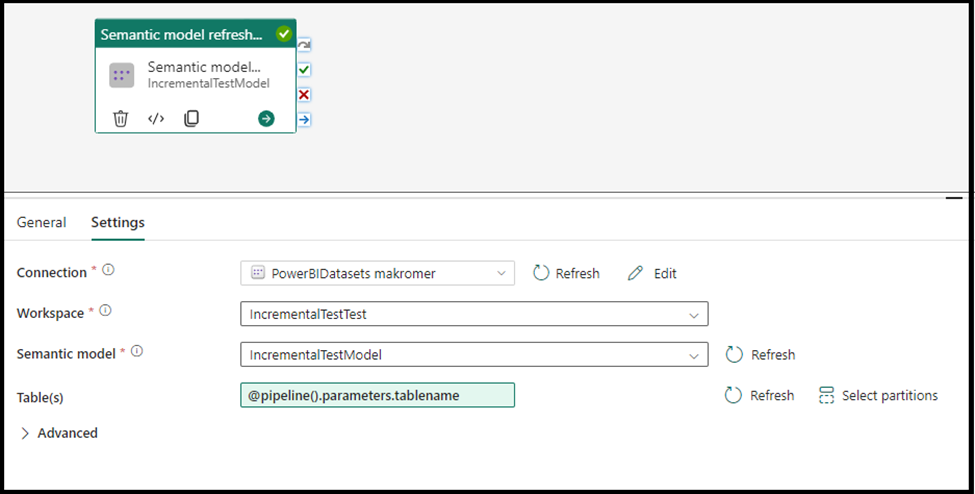Select the On skip output connector
Screen dimensions: 975x494
[304, 45]
